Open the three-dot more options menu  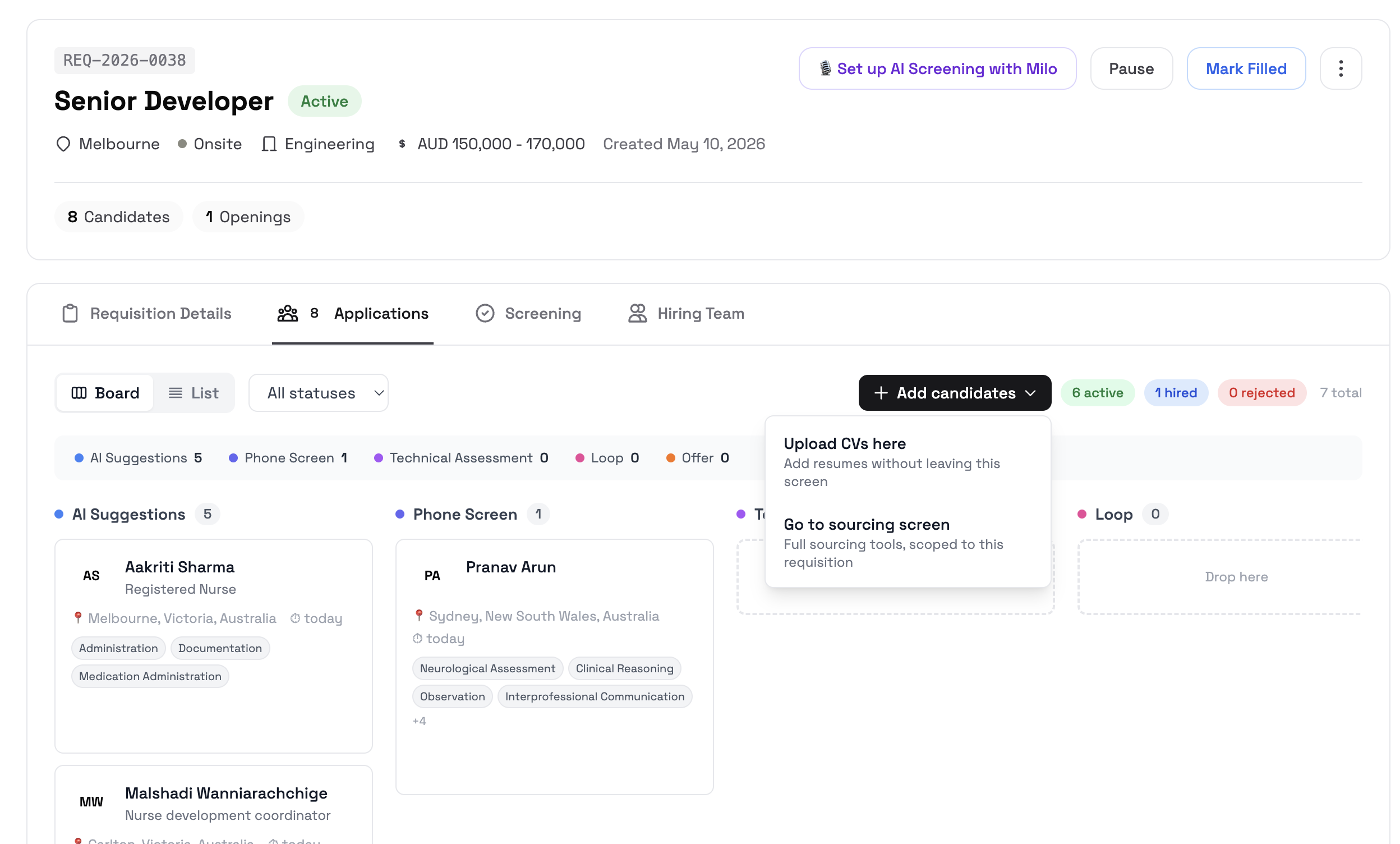coord(1341,68)
